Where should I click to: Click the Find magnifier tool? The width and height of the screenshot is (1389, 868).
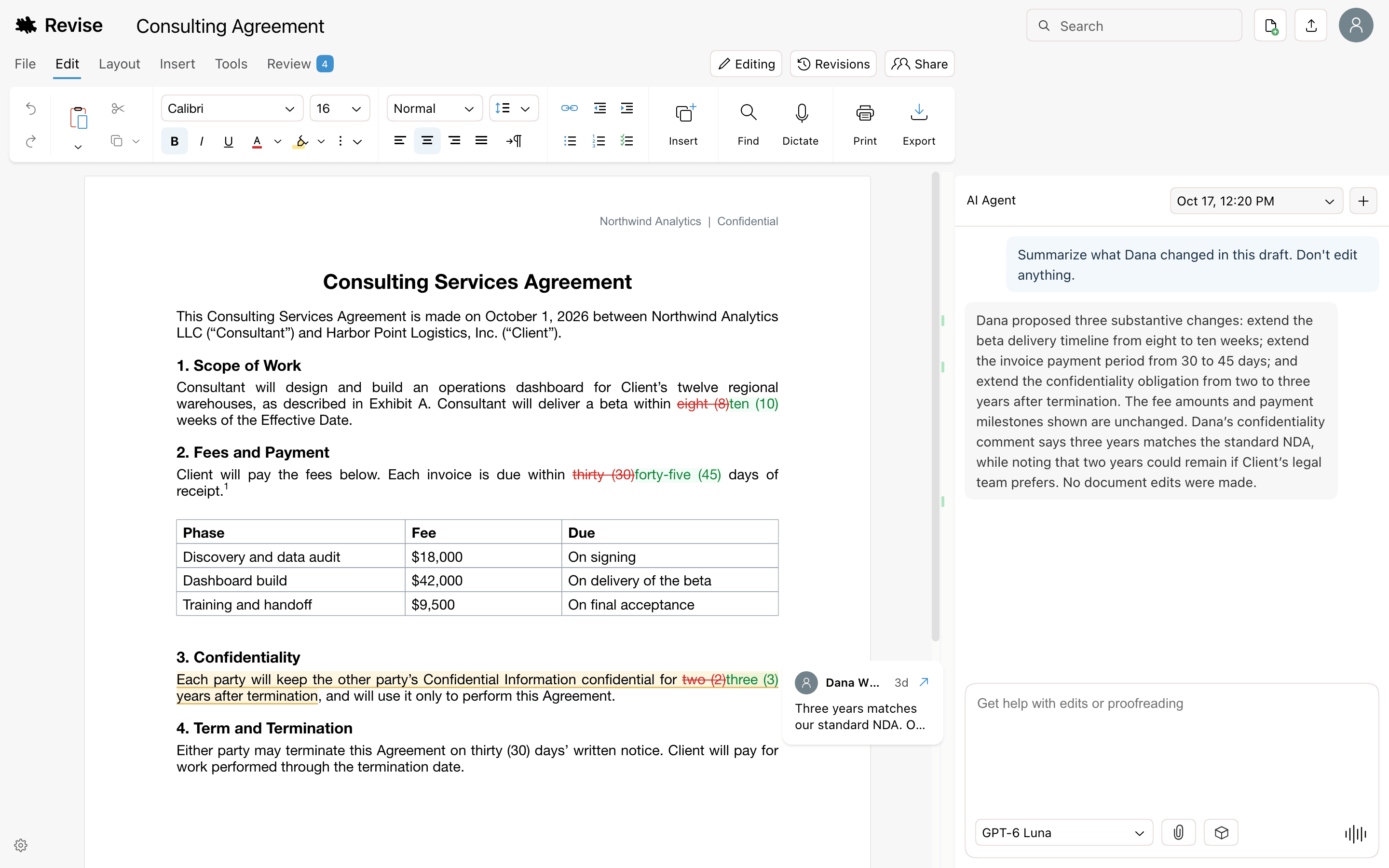coord(748,124)
